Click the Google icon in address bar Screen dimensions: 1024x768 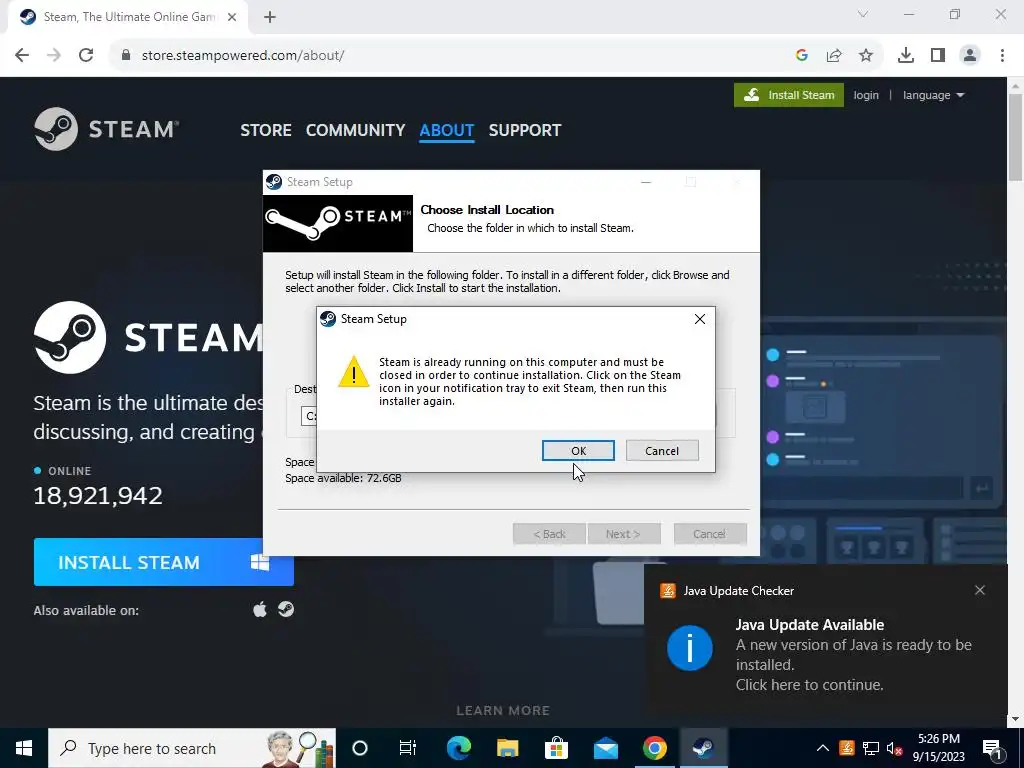click(x=801, y=55)
